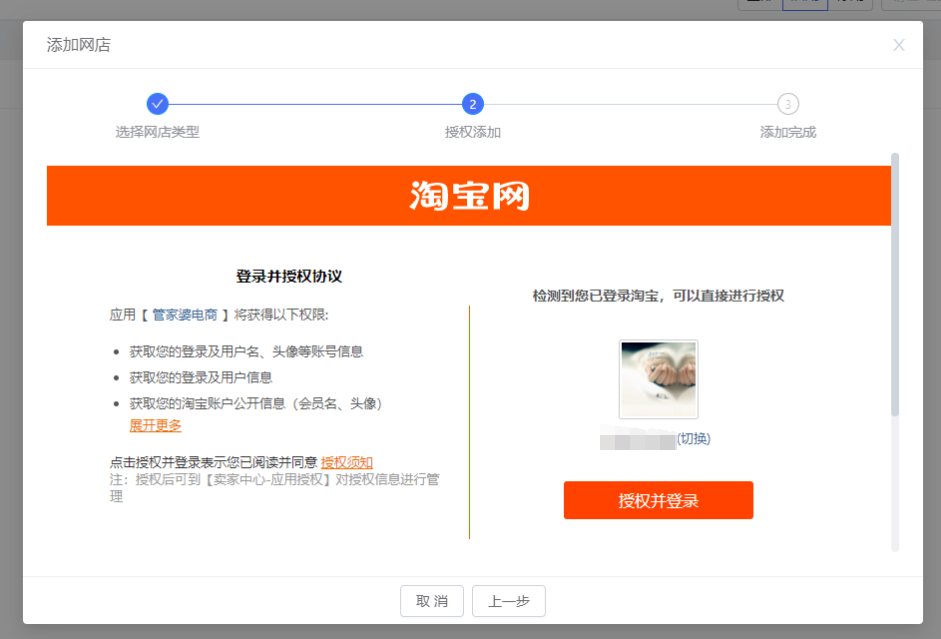This screenshot has width=941, height=639.
Task: Click the 淘宝网 logo banner
Action: [469, 196]
